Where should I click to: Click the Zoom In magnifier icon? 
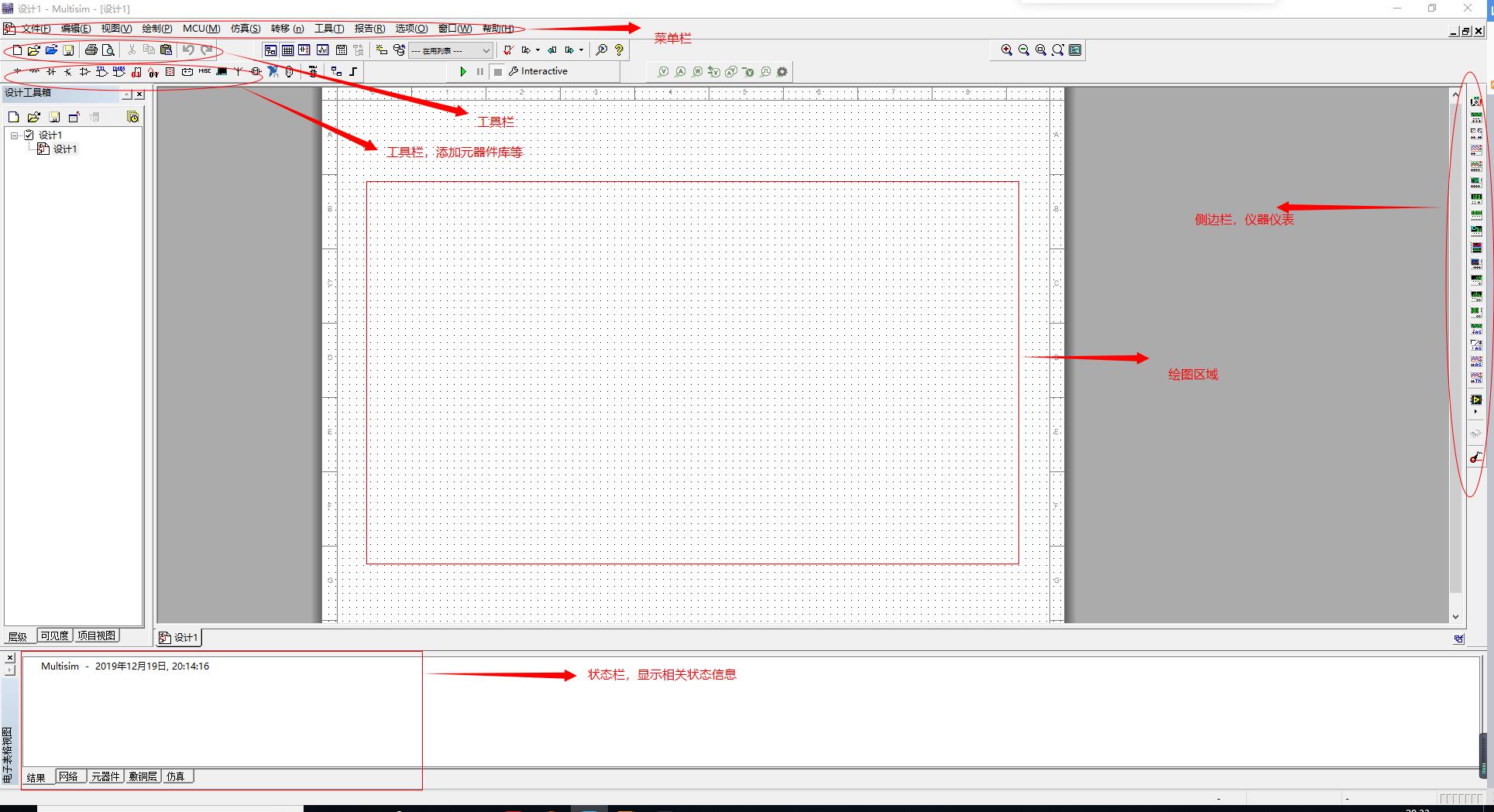coord(1007,50)
